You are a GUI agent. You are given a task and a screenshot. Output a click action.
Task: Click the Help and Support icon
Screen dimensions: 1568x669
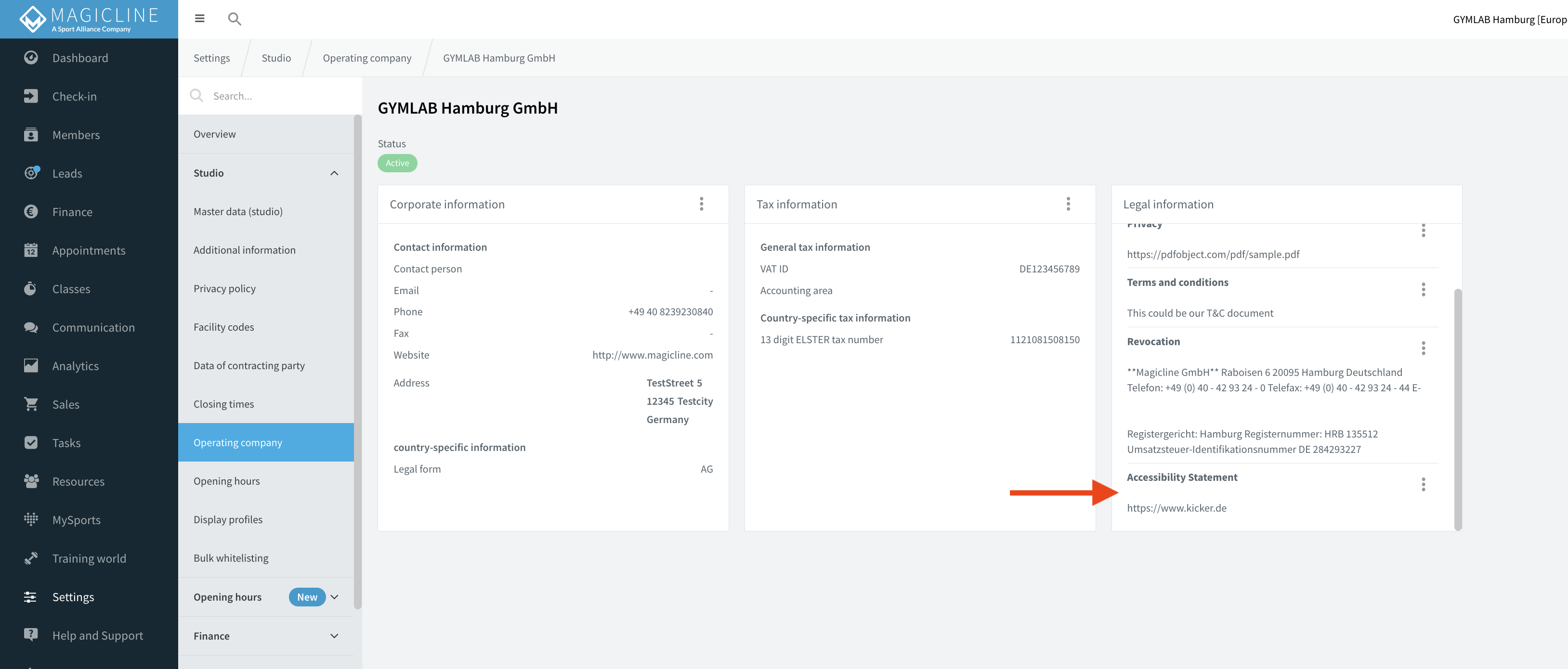[x=31, y=635]
